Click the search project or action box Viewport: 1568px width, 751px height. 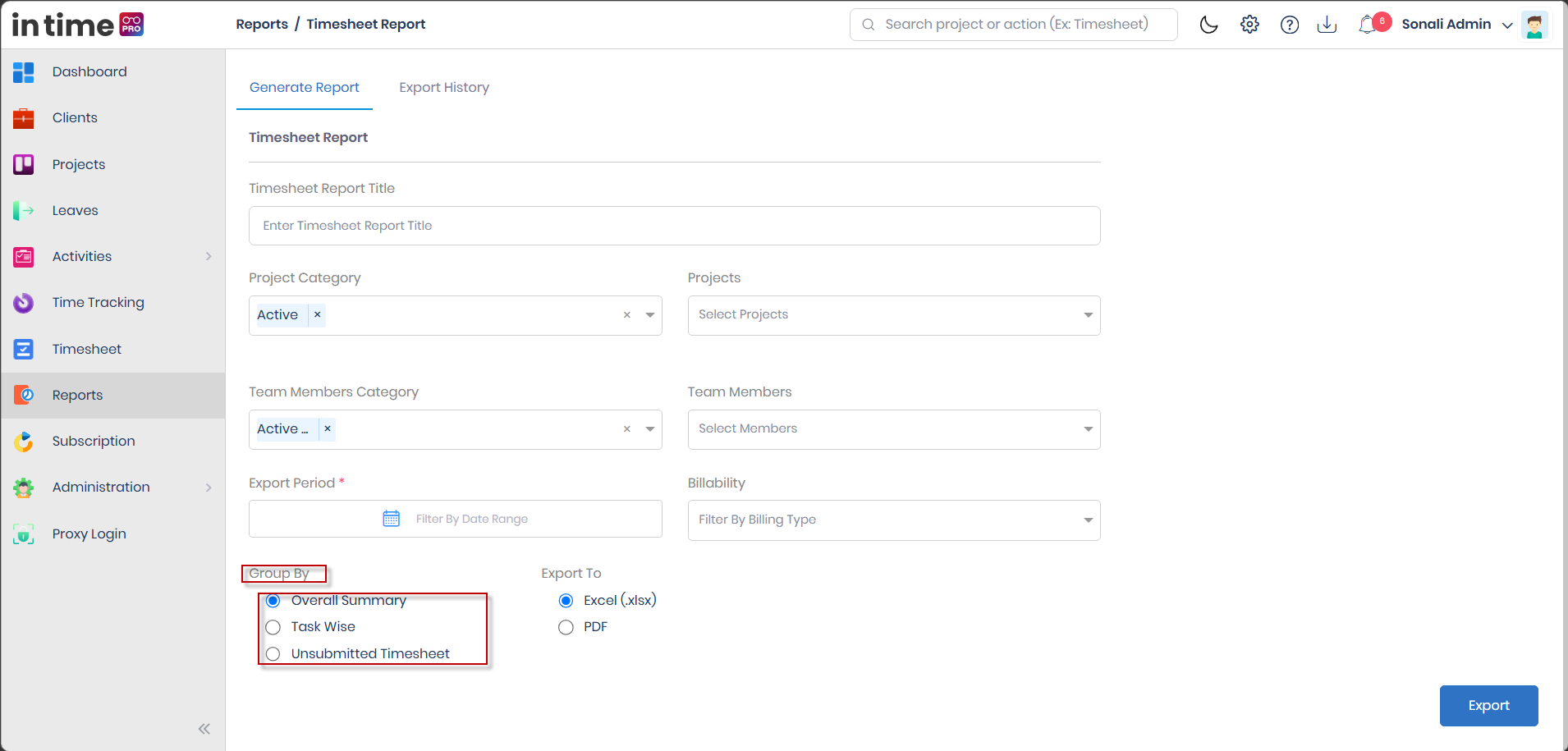tap(1014, 25)
